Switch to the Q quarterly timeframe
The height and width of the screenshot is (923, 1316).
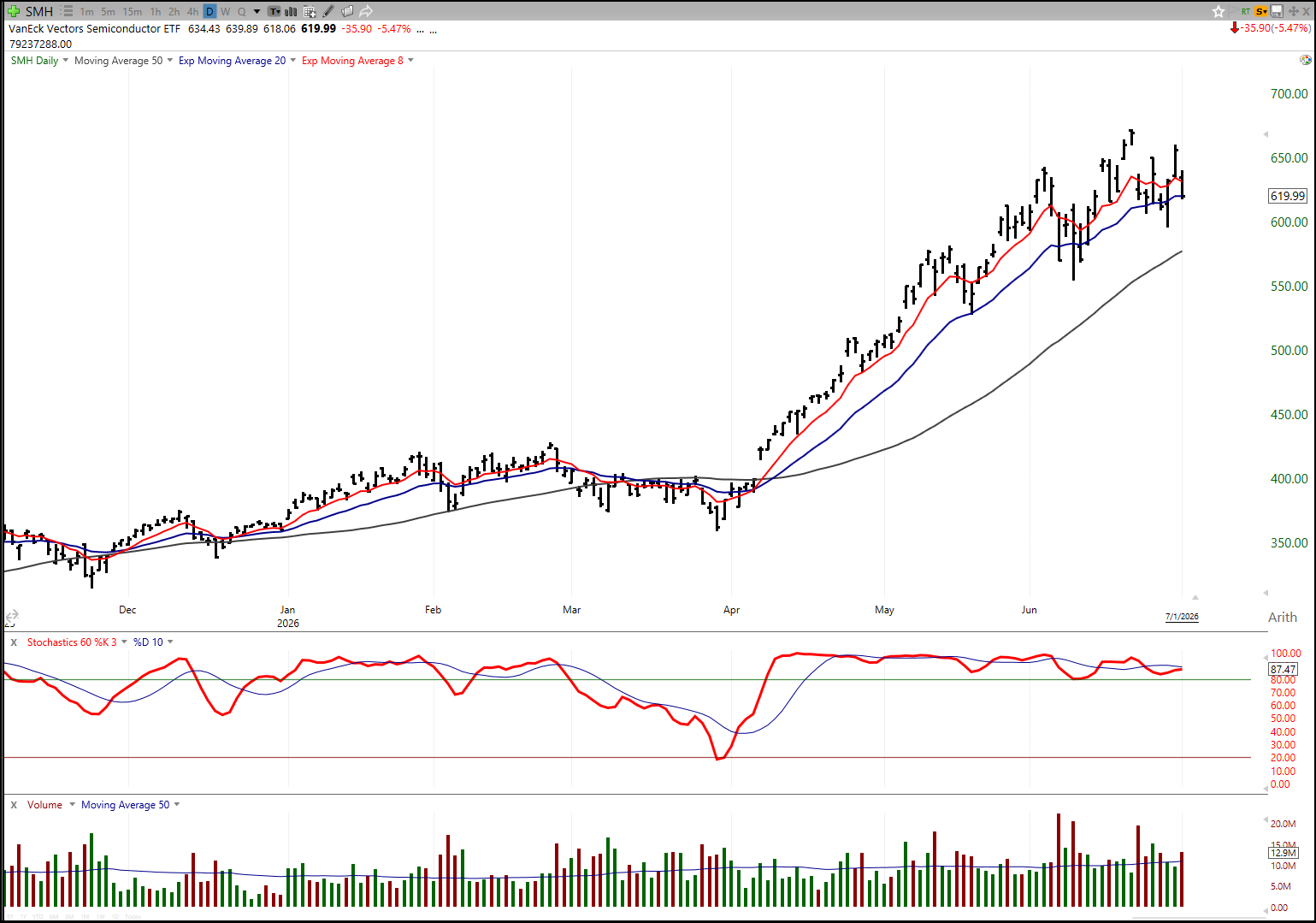tap(242, 12)
